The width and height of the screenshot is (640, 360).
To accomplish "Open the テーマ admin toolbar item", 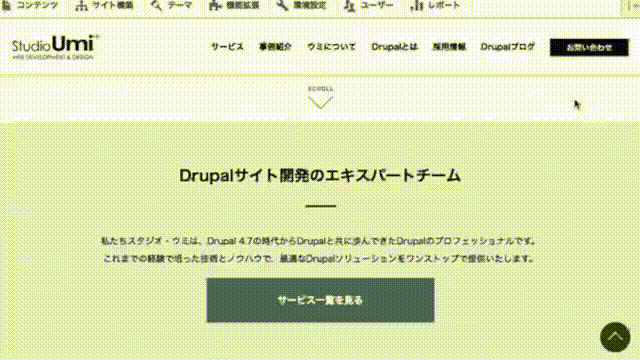I will point(171,6).
